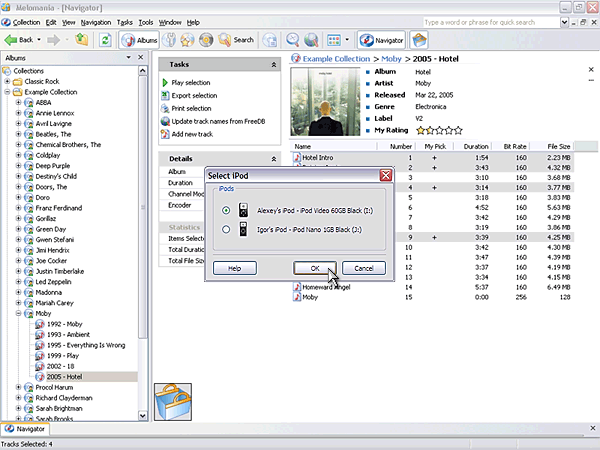Expand the Coldplay artist node

click(x=18, y=155)
